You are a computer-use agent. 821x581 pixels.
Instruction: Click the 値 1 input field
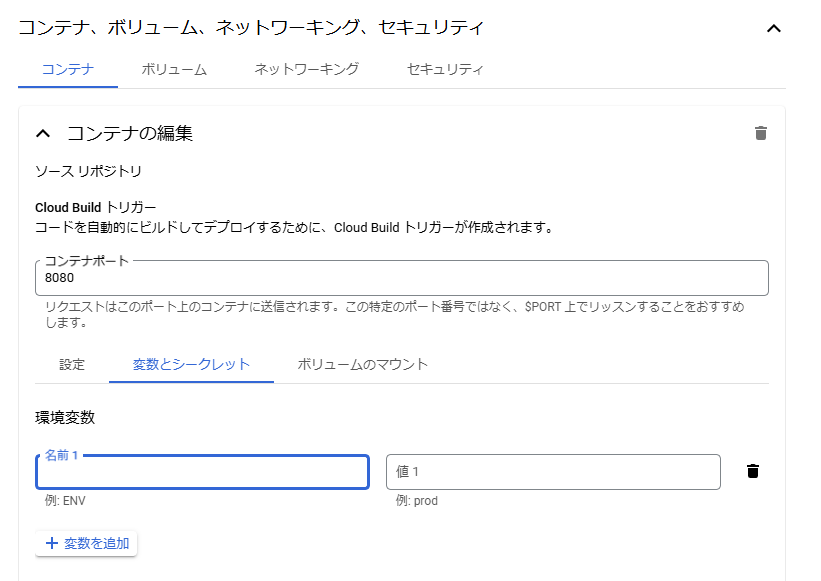pyautogui.click(x=553, y=471)
